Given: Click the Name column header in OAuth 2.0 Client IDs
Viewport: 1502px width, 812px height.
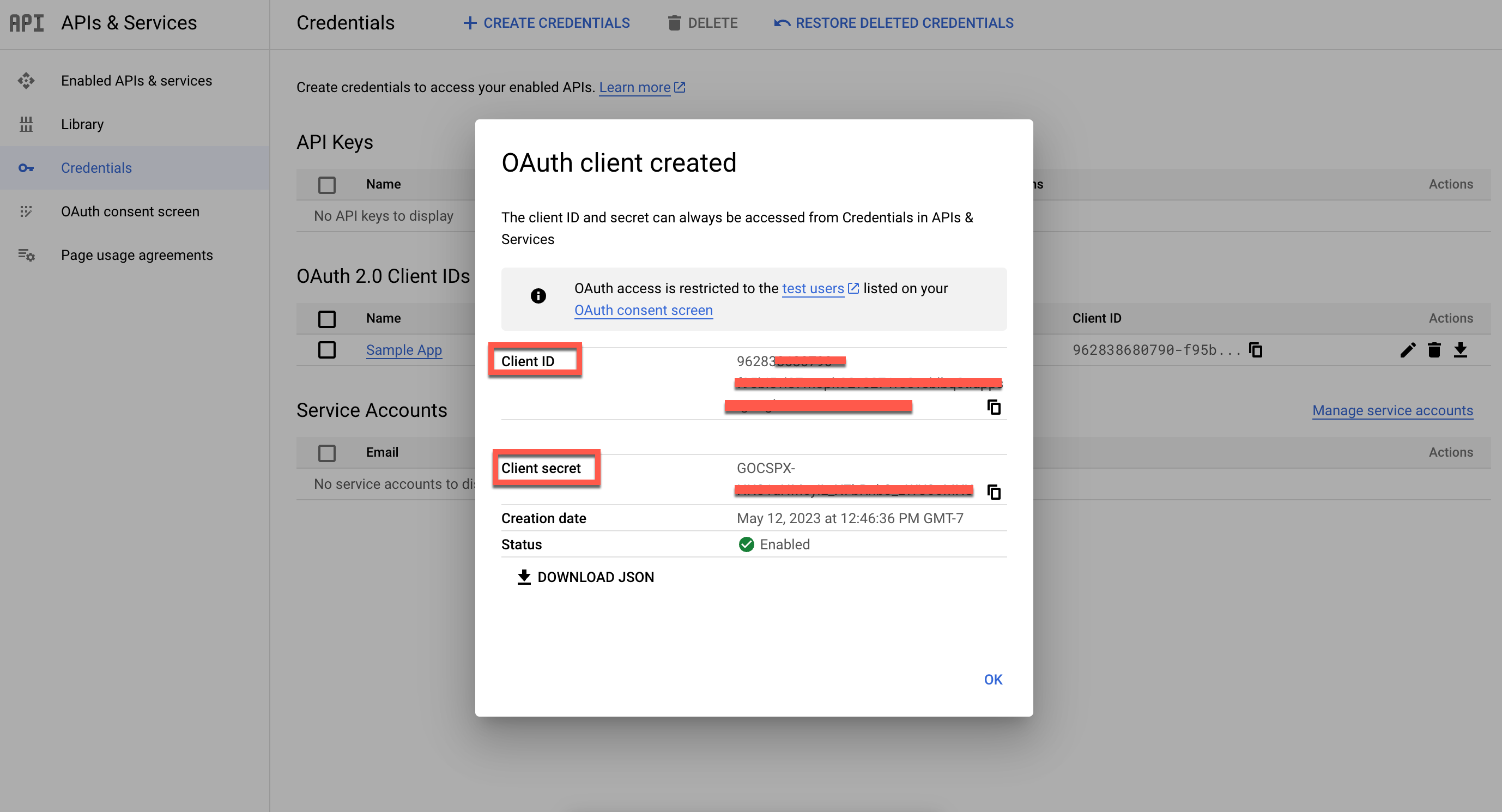Looking at the screenshot, I should tap(383, 318).
